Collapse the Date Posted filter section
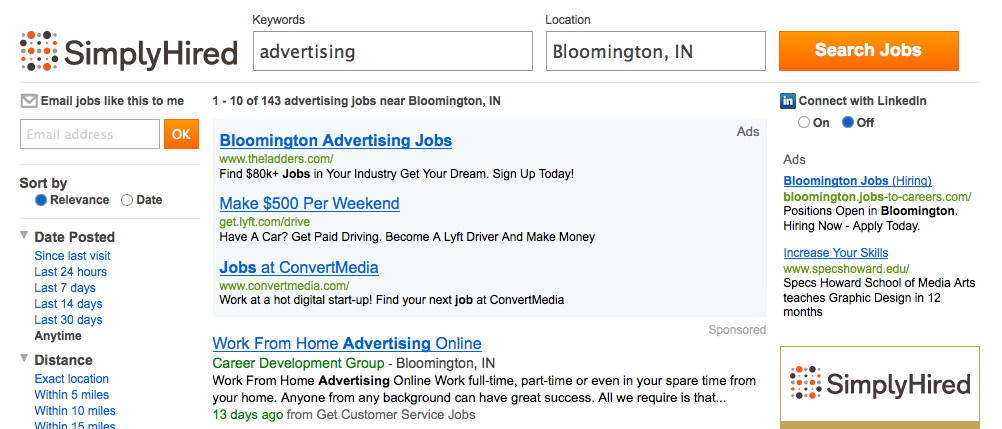 [24, 235]
